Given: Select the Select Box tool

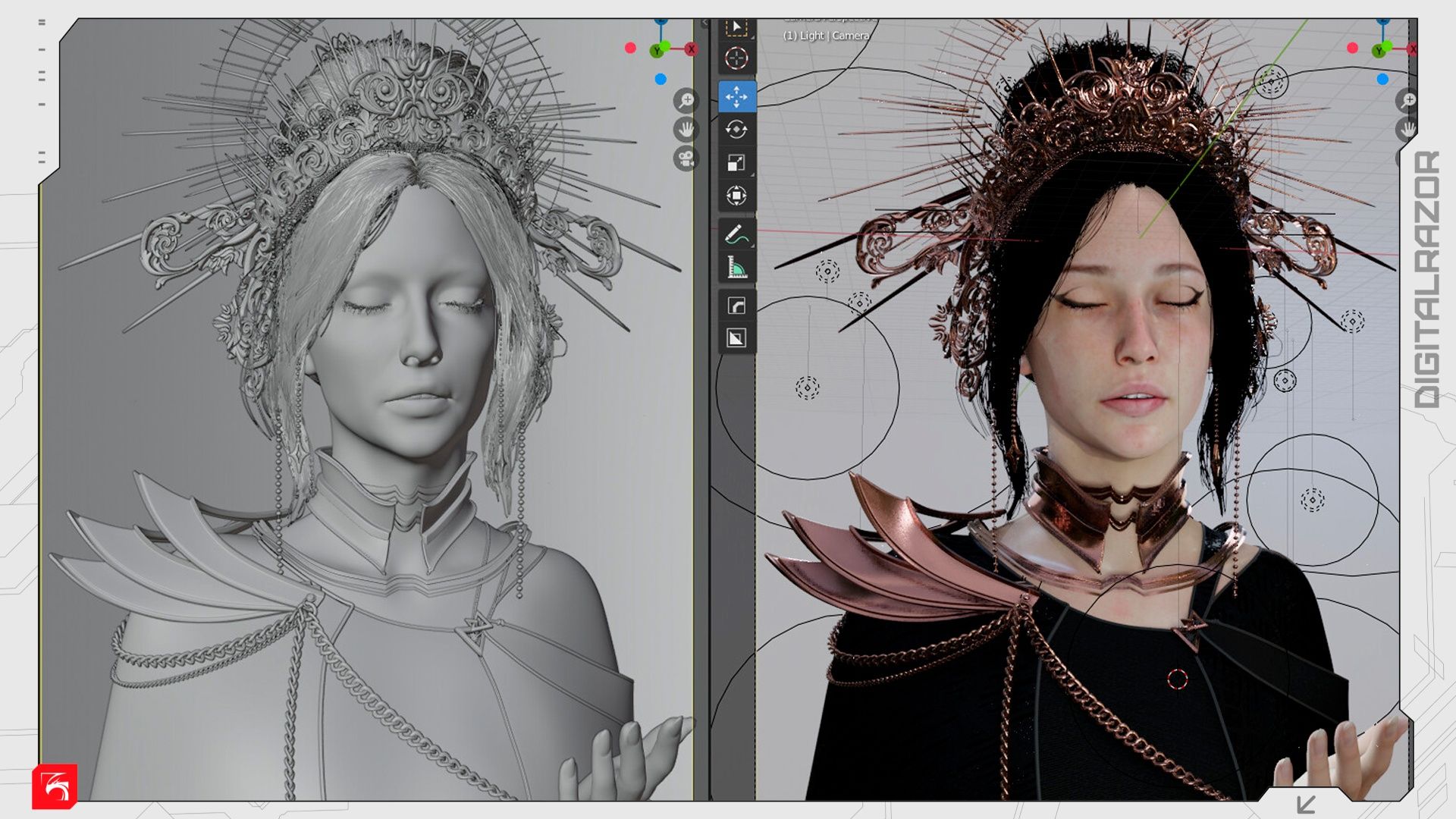Looking at the screenshot, I should pos(736,27).
